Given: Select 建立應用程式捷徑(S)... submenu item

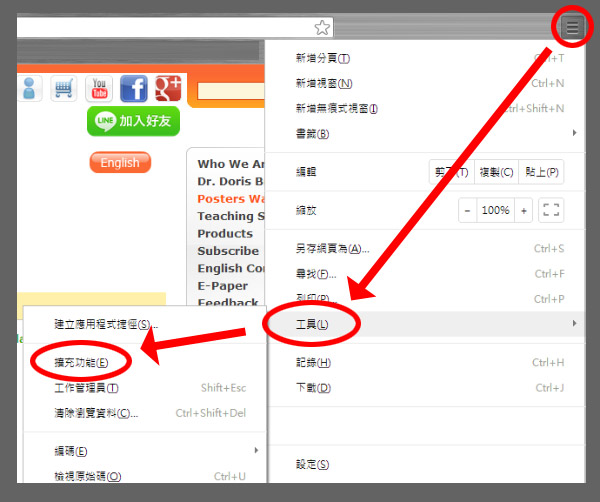Looking at the screenshot, I should [x=144, y=324].
